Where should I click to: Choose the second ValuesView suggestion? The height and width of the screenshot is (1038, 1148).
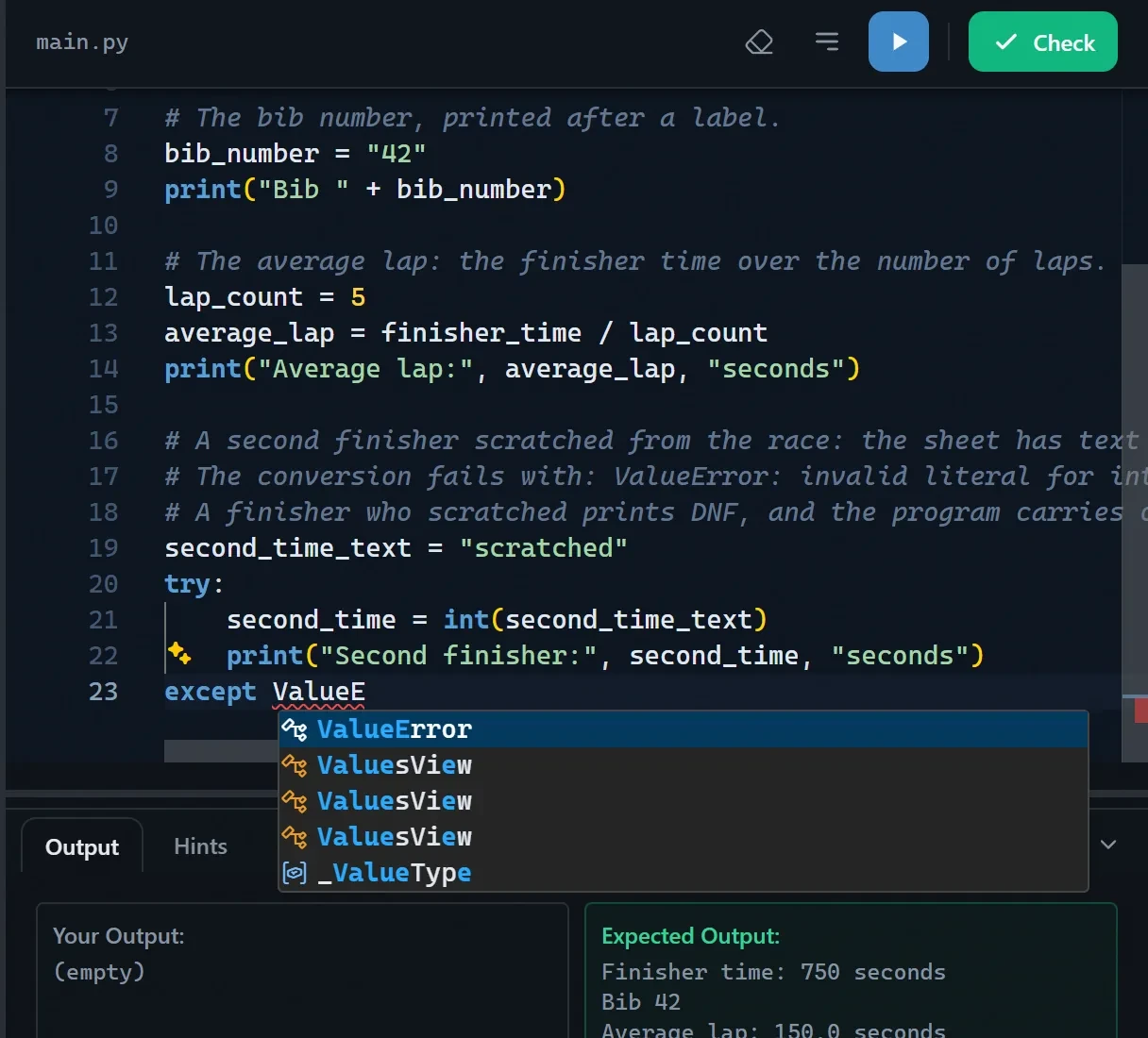tap(684, 801)
